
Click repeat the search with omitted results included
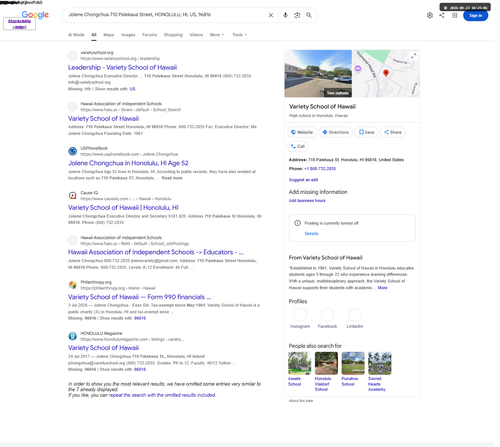pyautogui.click(x=162, y=395)
